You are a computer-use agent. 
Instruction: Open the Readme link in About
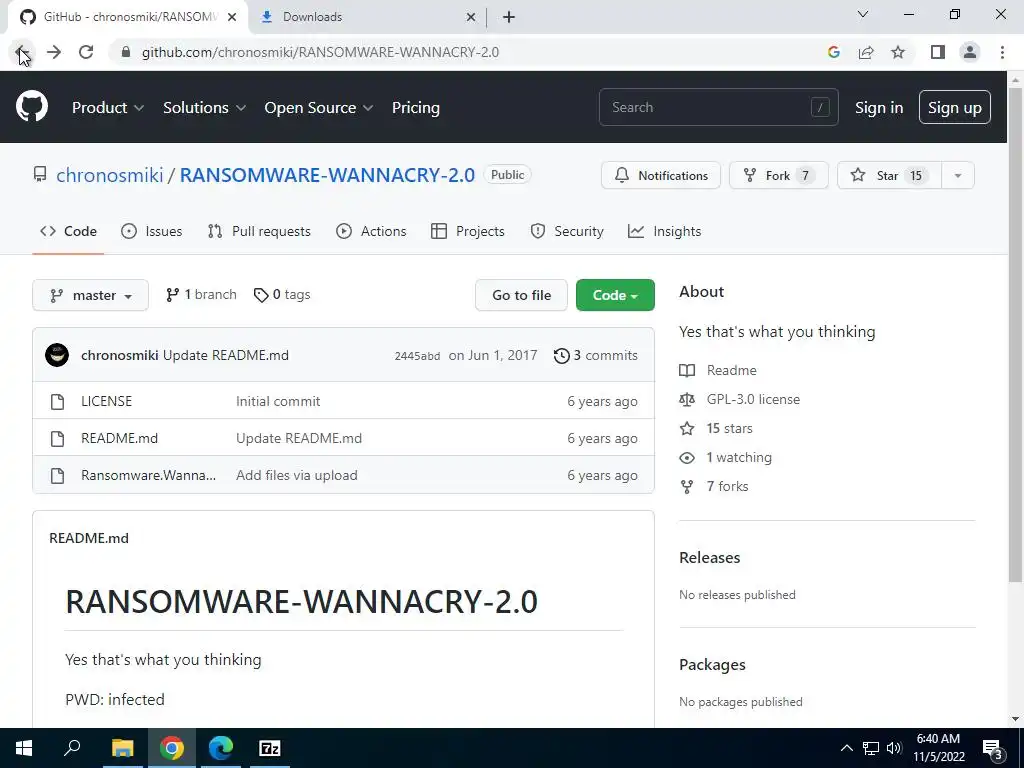click(731, 370)
